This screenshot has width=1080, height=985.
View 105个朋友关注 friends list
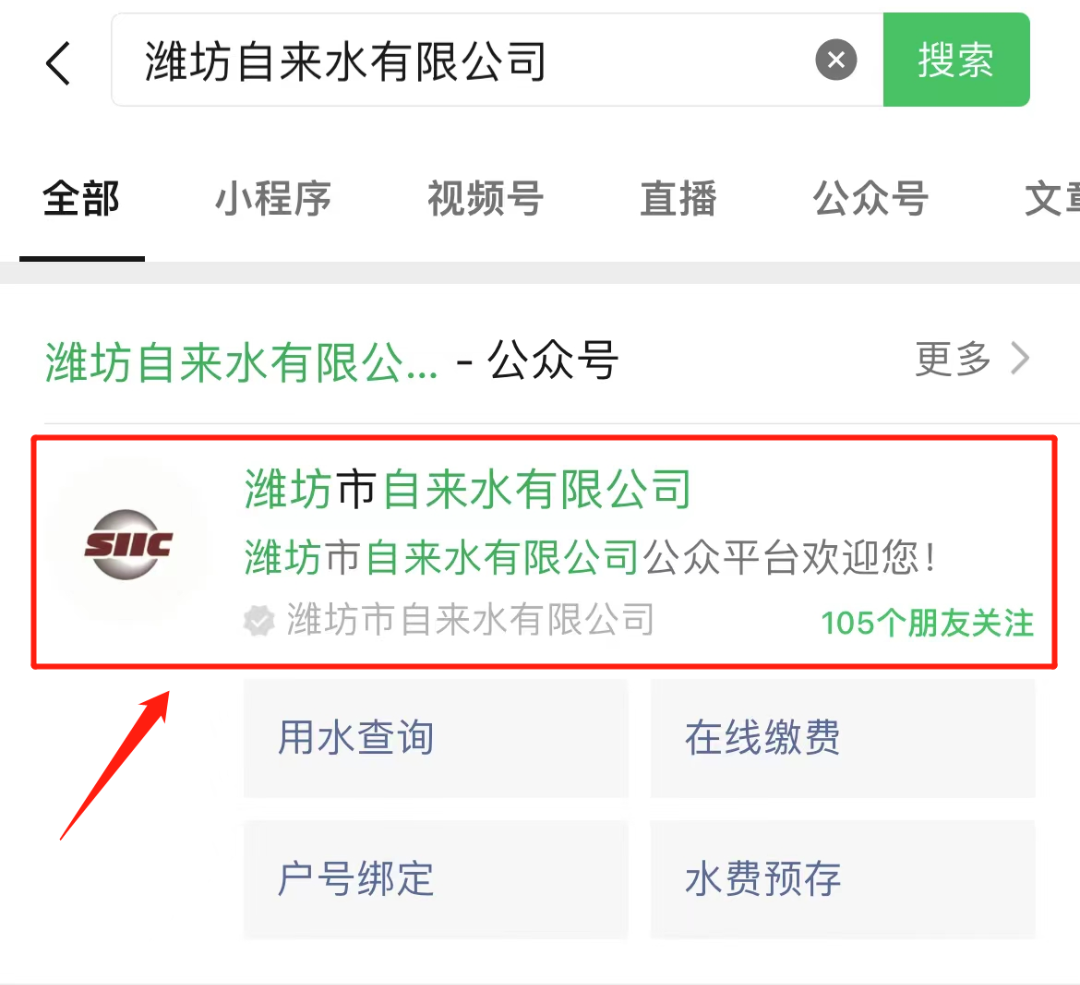(x=927, y=623)
